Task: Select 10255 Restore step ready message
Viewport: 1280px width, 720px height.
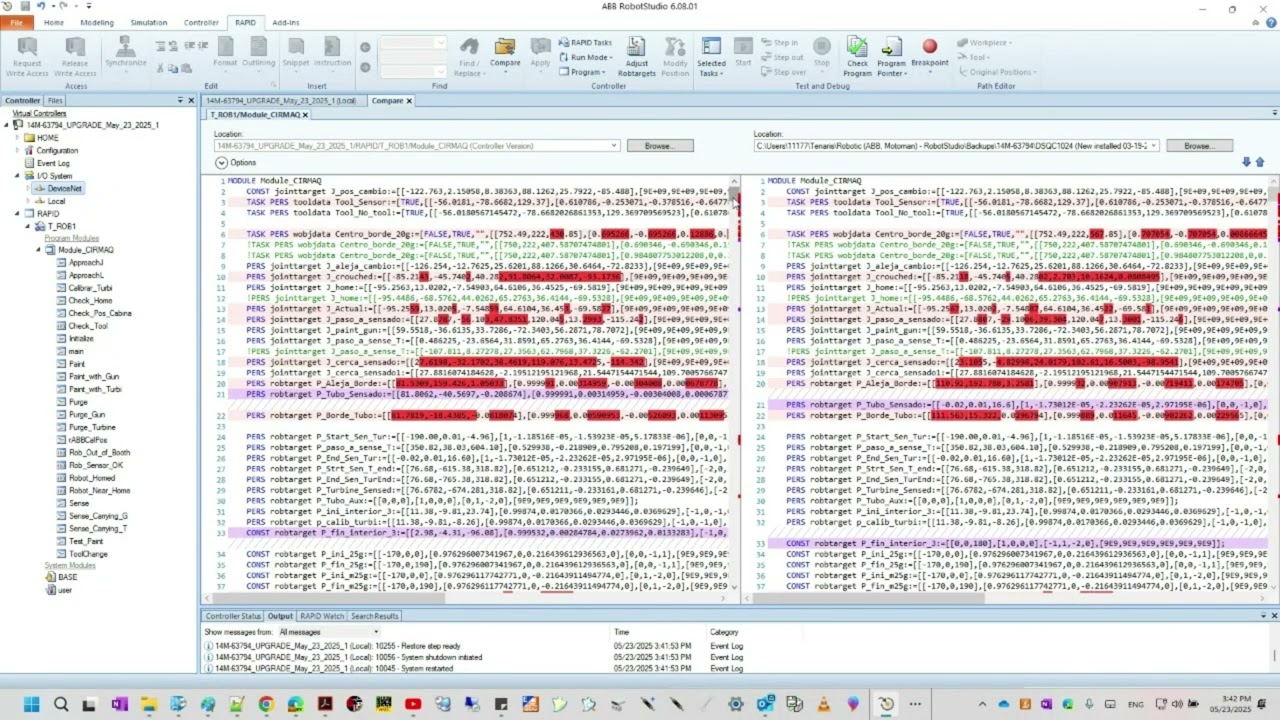Action: coord(340,646)
